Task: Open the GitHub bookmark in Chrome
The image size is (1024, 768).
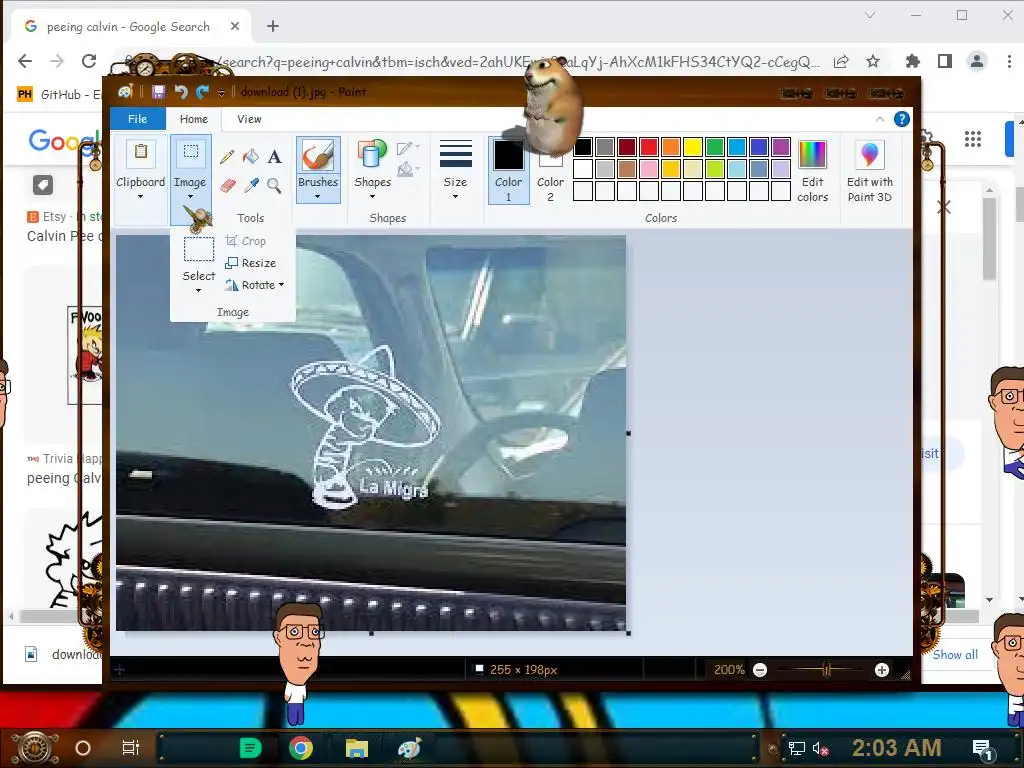Action: (59, 95)
